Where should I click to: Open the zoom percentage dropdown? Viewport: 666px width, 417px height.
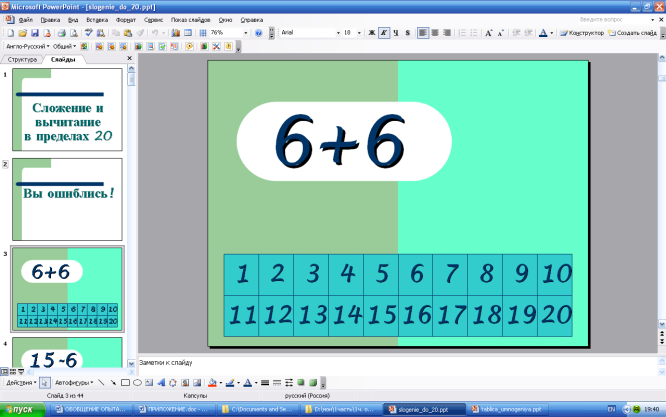[244, 33]
